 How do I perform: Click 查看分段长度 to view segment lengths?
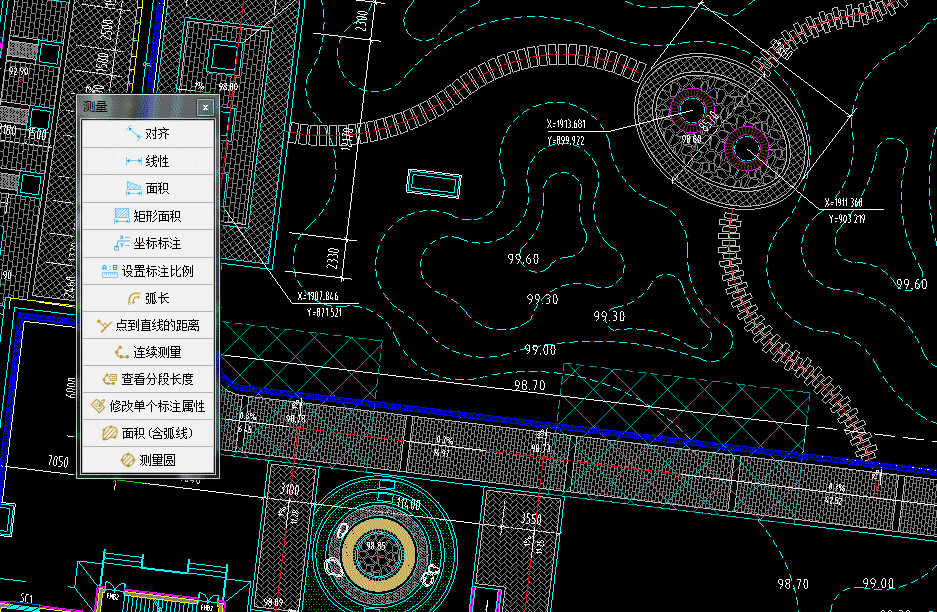(147, 380)
